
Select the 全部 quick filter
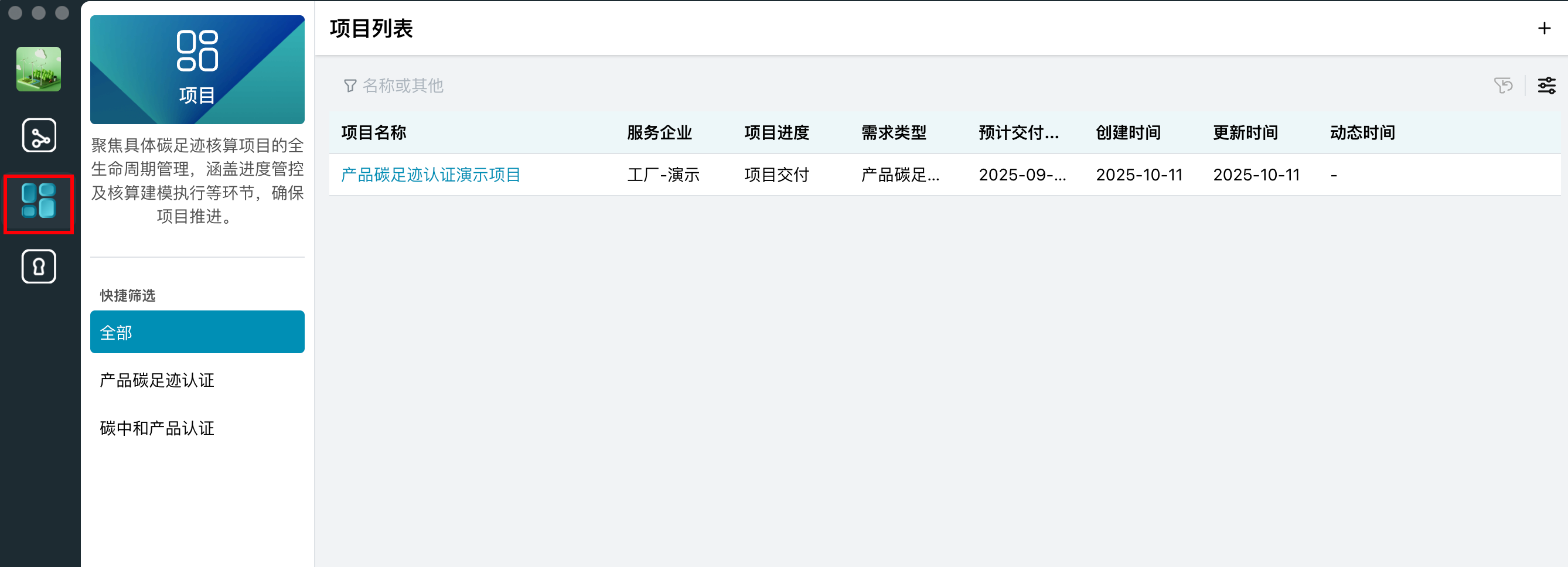coord(197,332)
